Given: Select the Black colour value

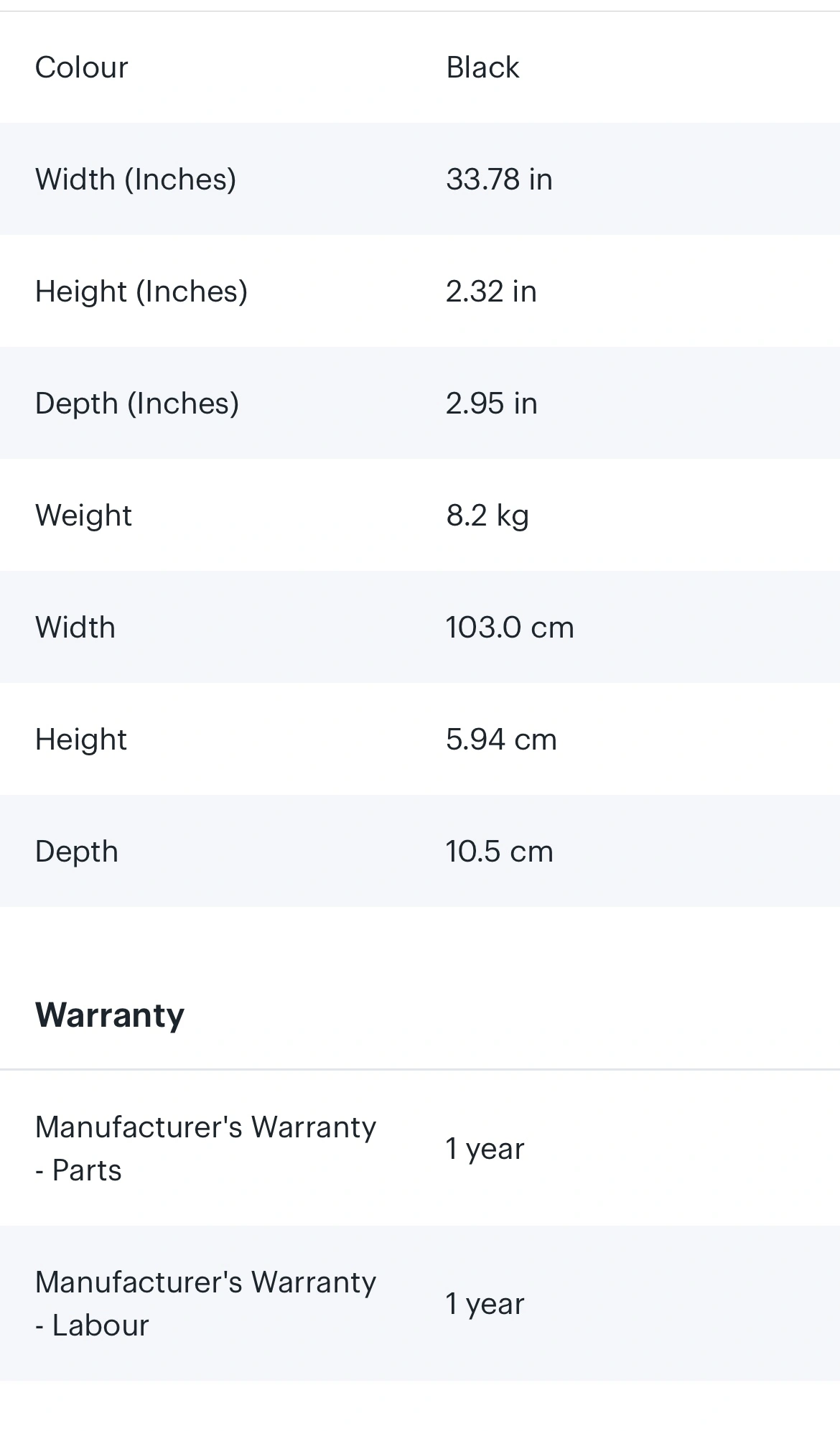Looking at the screenshot, I should tap(482, 67).
